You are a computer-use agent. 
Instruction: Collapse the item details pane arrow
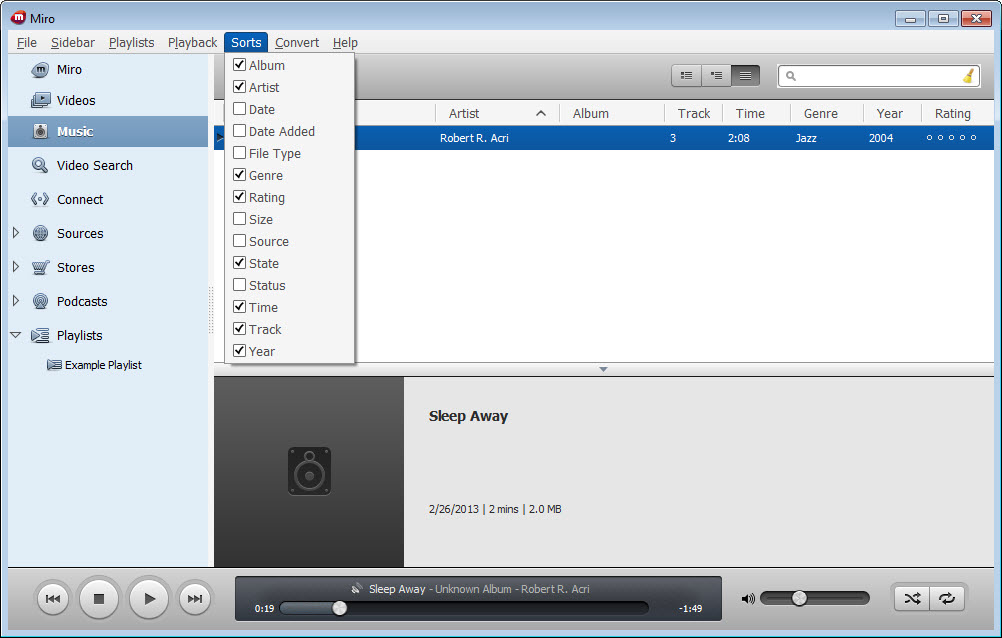point(603,370)
